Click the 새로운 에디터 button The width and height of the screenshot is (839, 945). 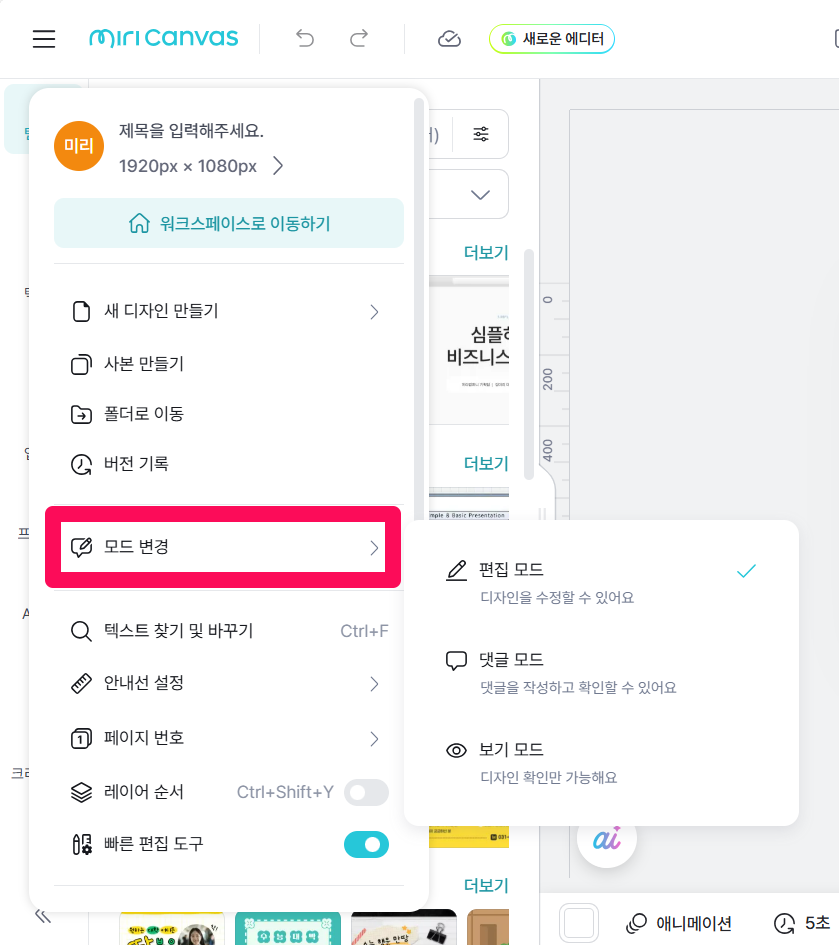[552, 39]
